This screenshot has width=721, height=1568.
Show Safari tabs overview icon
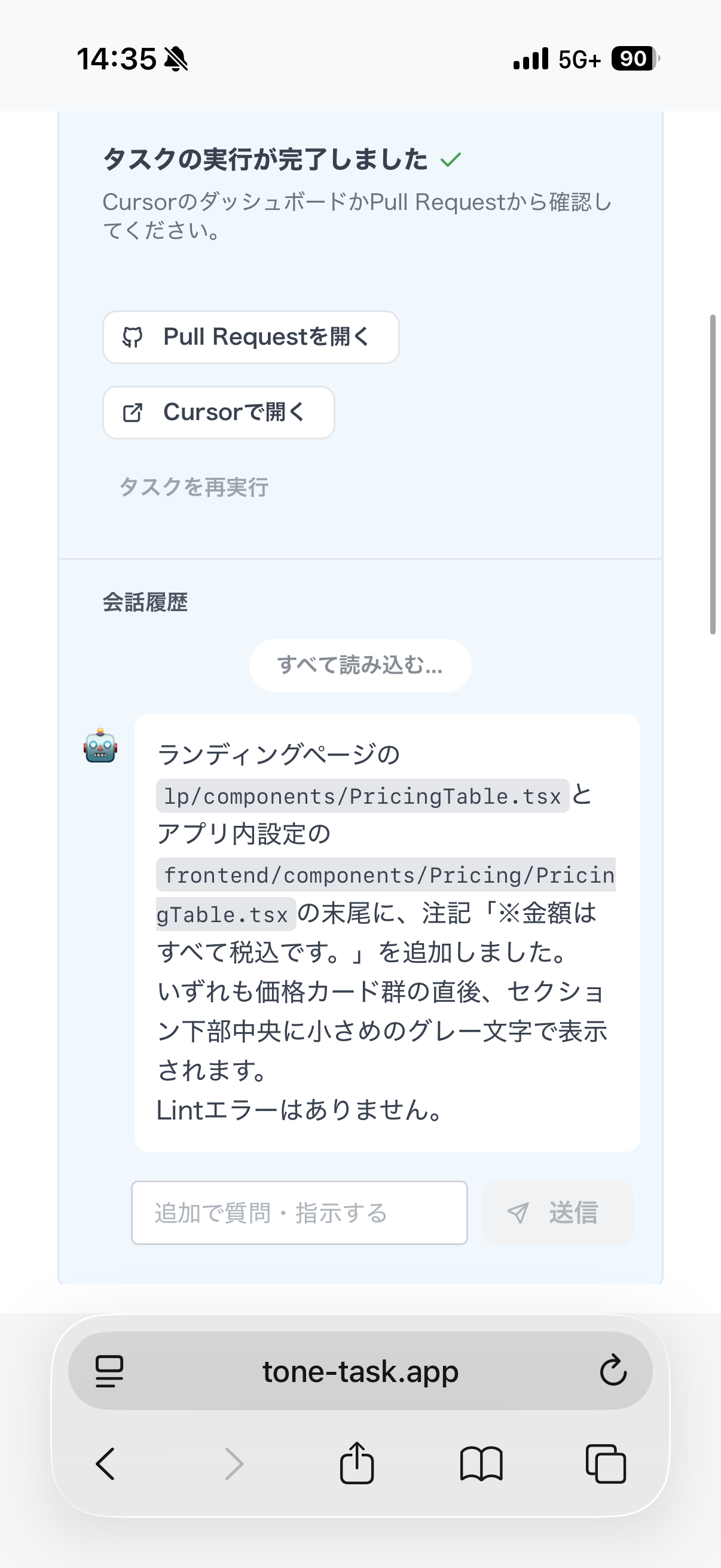[606, 1463]
